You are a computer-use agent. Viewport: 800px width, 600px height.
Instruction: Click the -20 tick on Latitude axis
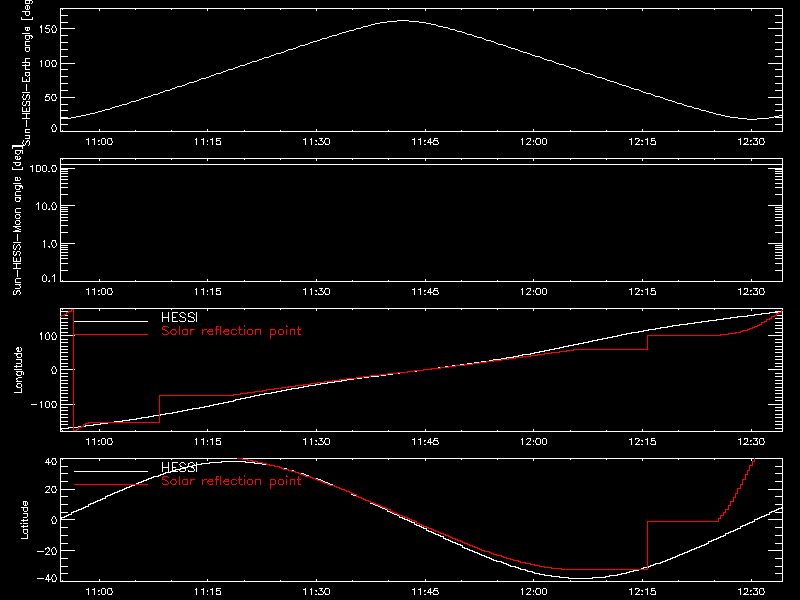pyautogui.click(x=47, y=551)
